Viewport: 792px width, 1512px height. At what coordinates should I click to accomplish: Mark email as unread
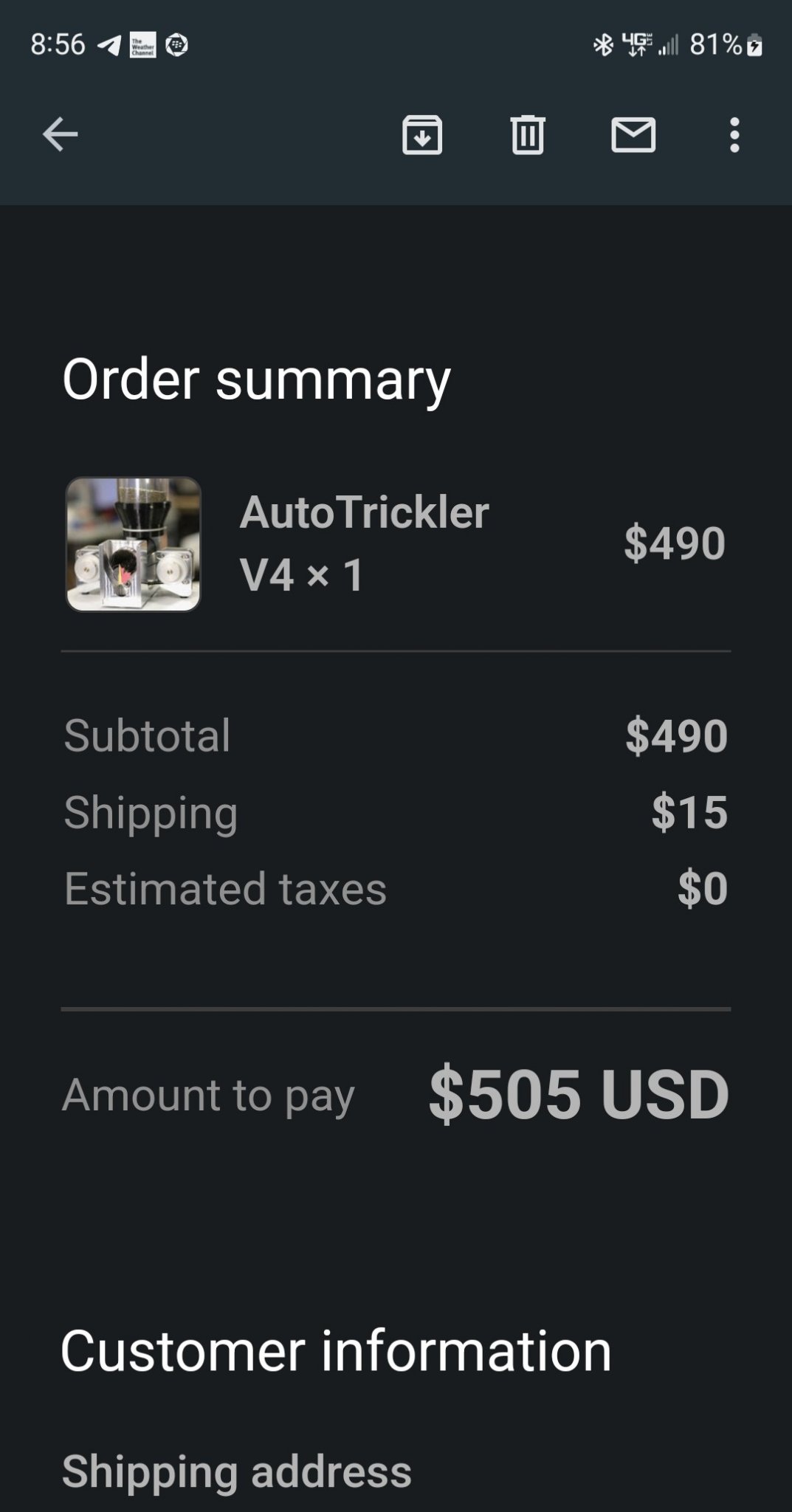633,134
